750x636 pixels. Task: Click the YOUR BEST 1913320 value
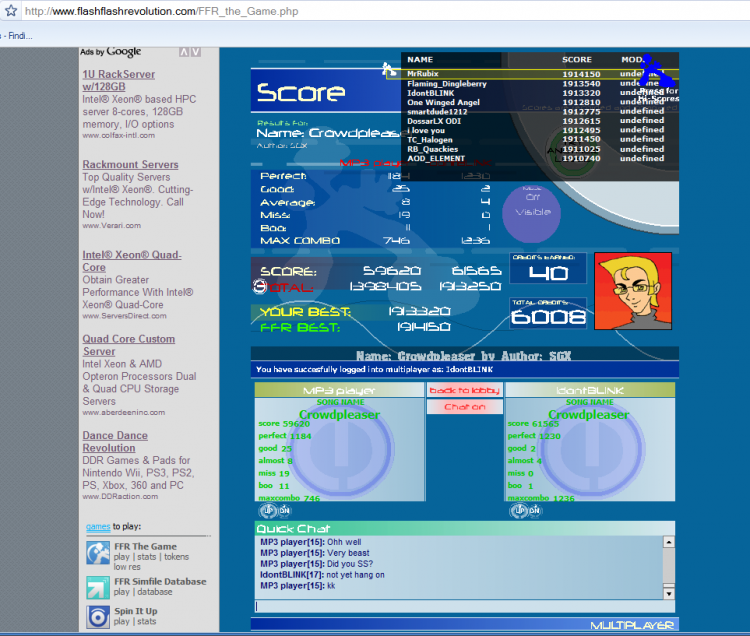419,312
